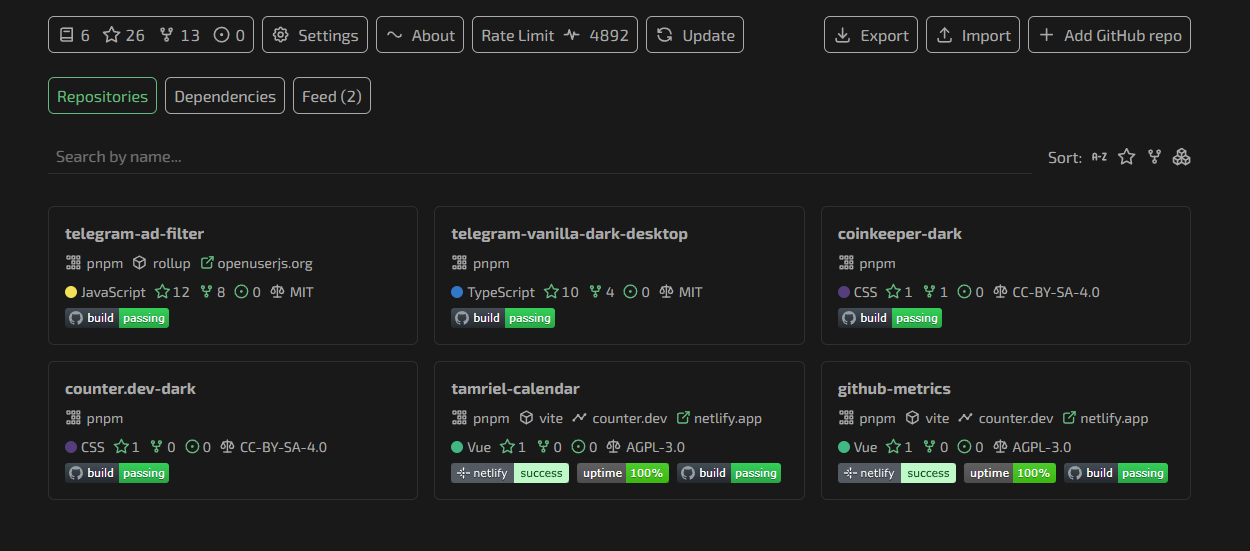
Task: Sort repositories alphabetically with A-Z icon
Action: pos(1099,157)
